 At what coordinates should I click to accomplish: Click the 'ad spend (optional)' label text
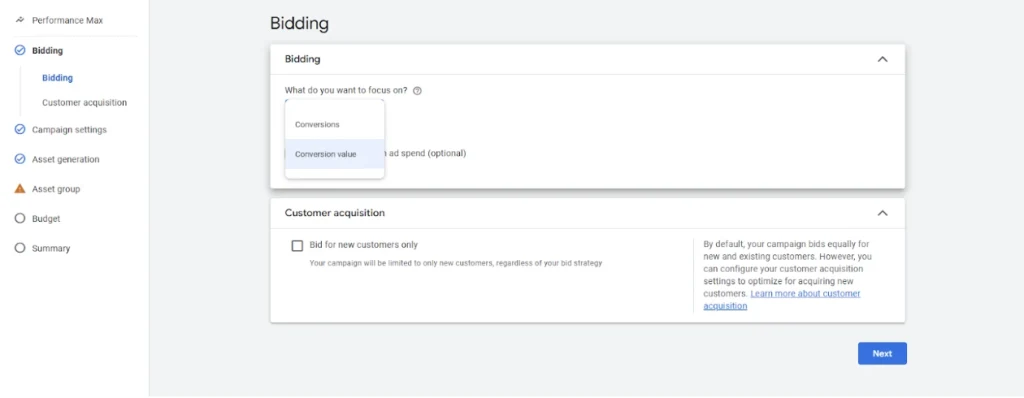(427, 154)
